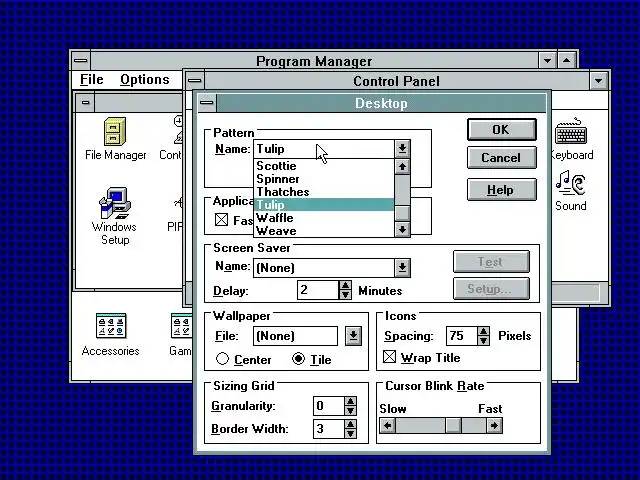Image resolution: width=640 pixels, height=480 pixels.
Task: Decrease Screen Saver Delay with down arrow
Action: coord(345,294)
